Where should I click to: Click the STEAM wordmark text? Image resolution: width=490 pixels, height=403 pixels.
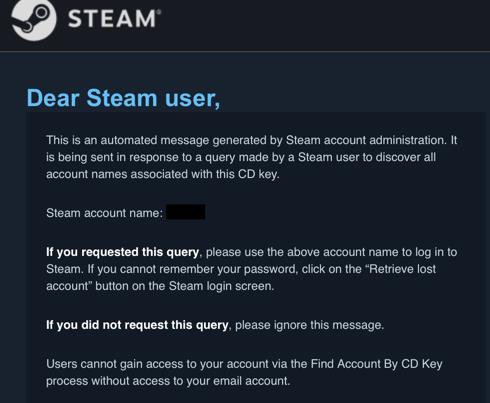coord(112,18)
